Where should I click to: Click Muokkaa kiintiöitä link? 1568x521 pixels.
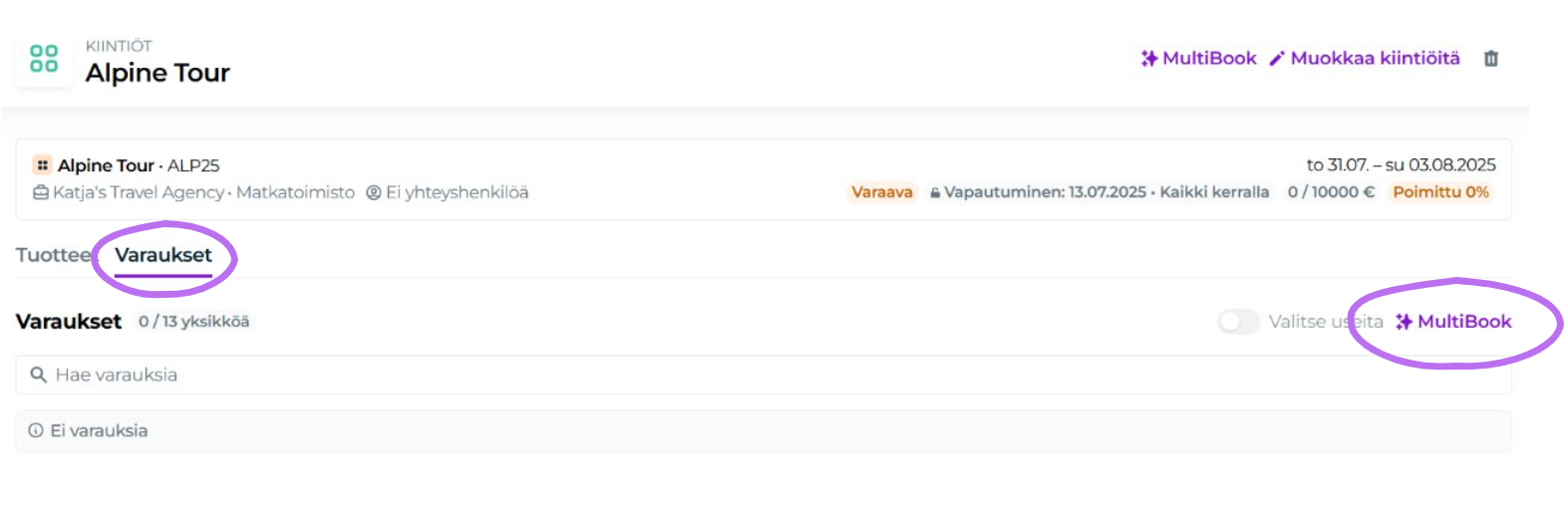(x=1374, y=59)
